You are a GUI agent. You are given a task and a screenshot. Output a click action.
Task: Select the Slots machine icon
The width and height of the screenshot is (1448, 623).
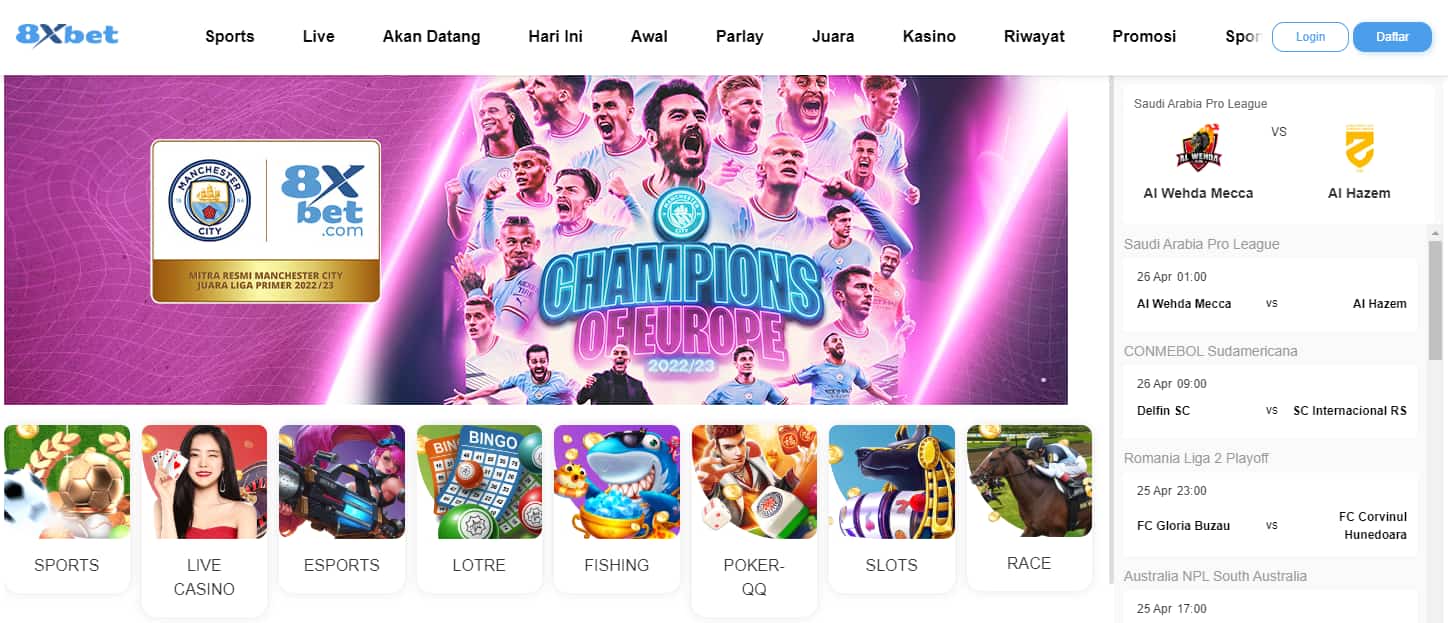pos(892,482)
